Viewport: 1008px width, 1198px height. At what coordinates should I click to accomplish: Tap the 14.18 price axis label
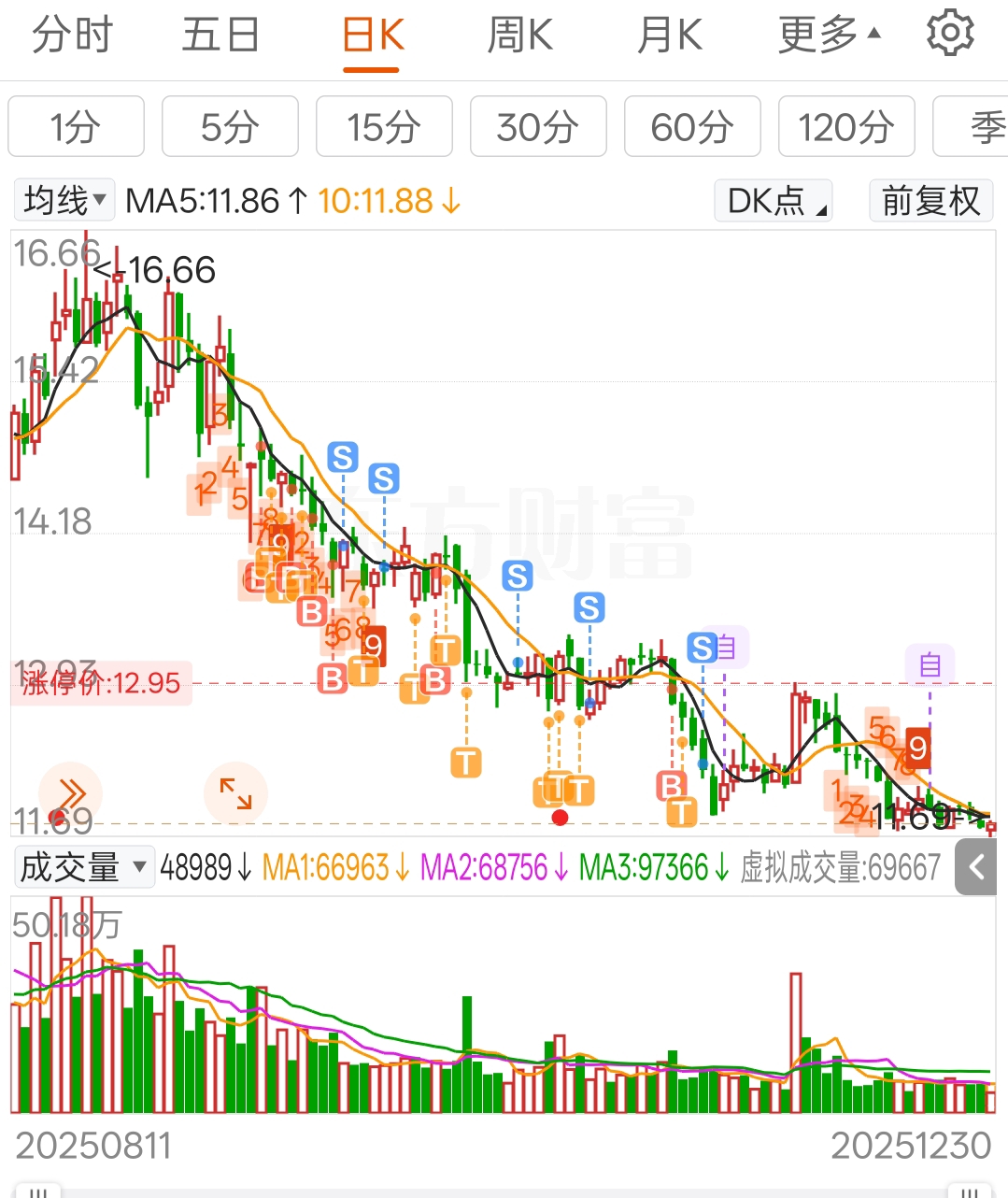pyautogui.click(x=52, y=521)
